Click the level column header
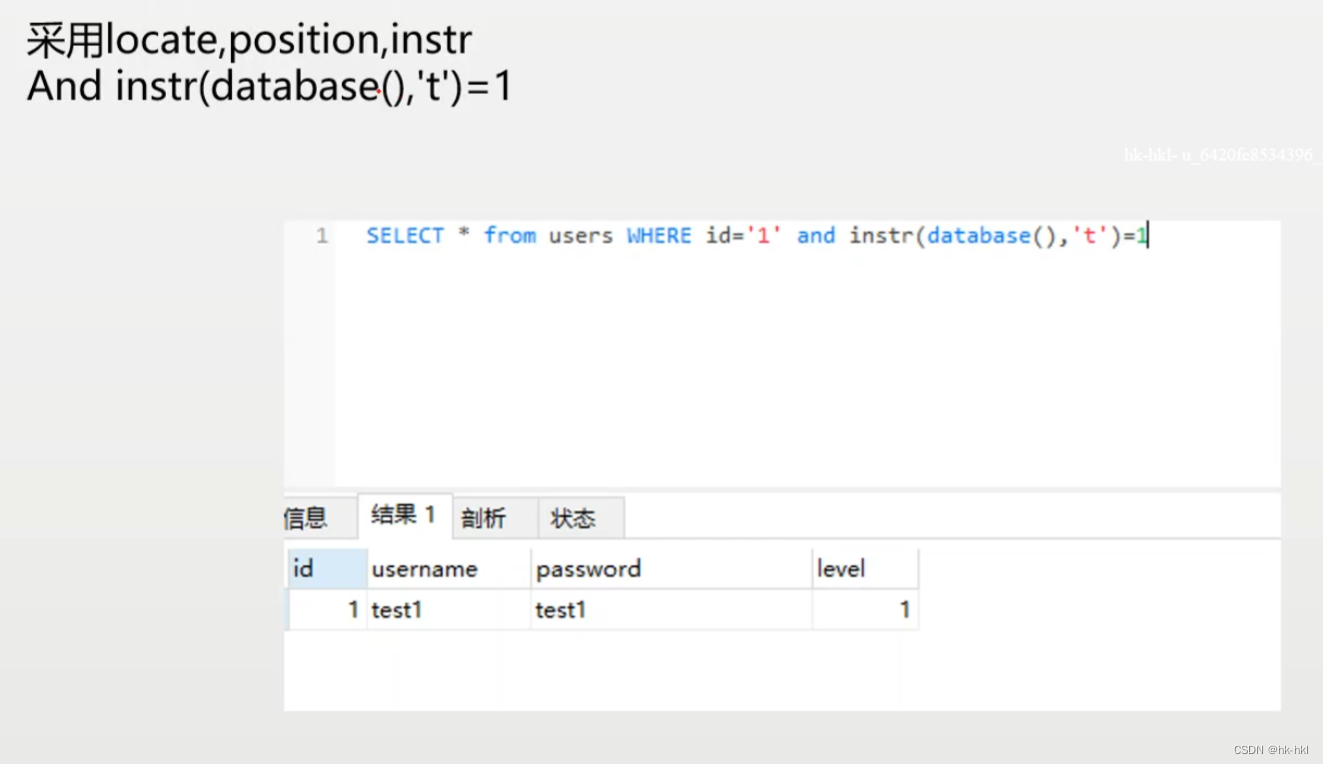The image size is (1323, 764). click(865, 568)
